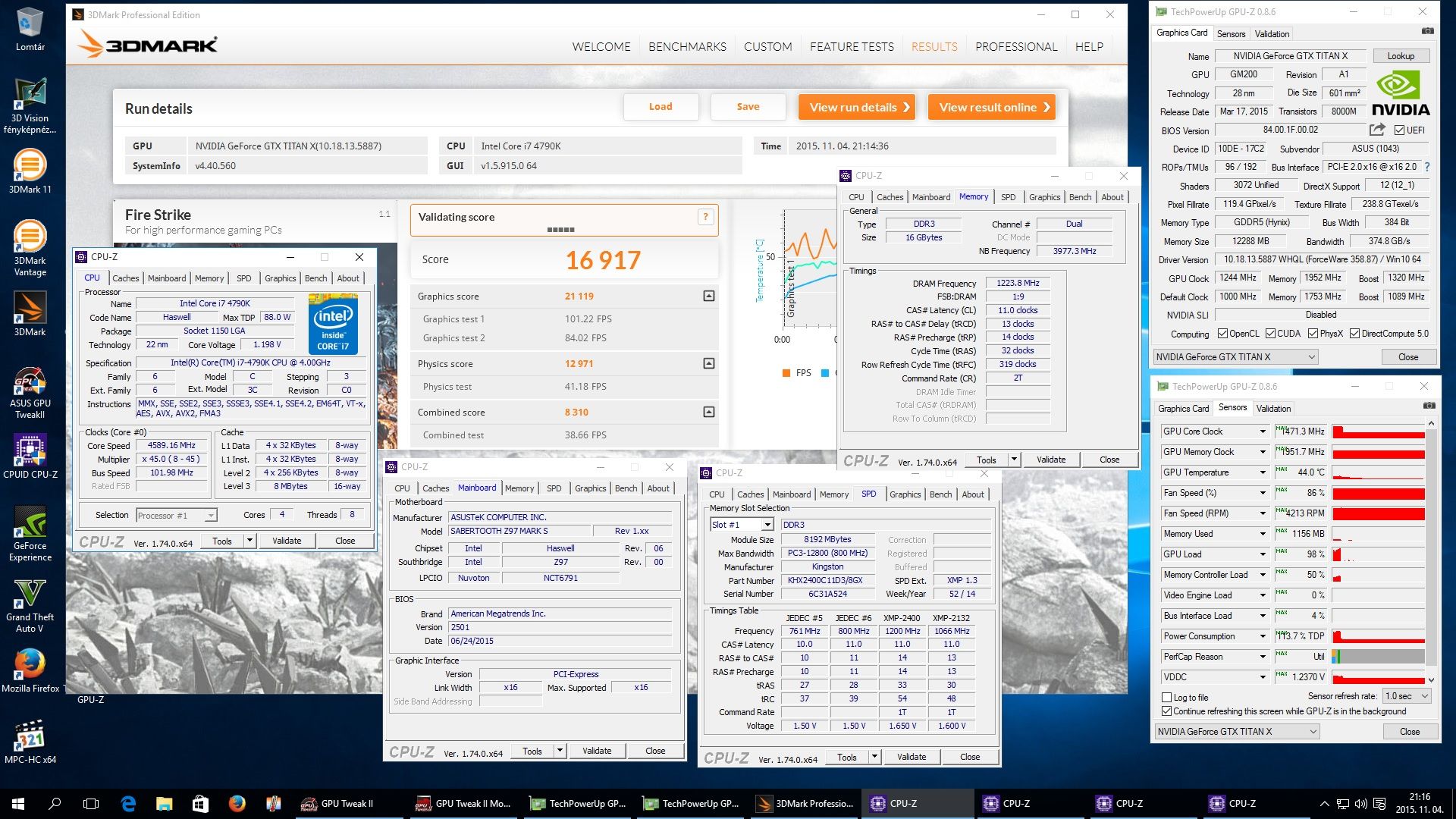Click View result online button

pyautogui.click(x=992, y=107)
